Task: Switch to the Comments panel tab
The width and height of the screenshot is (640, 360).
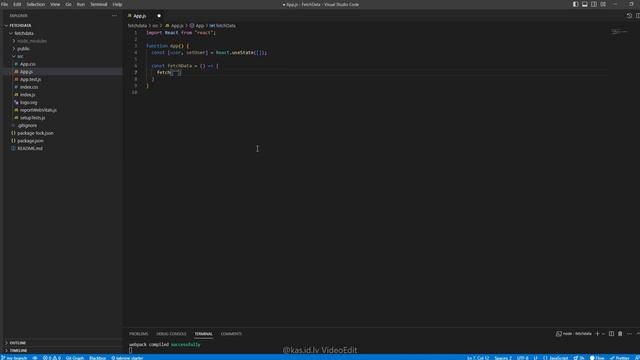Action: click(x=231, y=334)
